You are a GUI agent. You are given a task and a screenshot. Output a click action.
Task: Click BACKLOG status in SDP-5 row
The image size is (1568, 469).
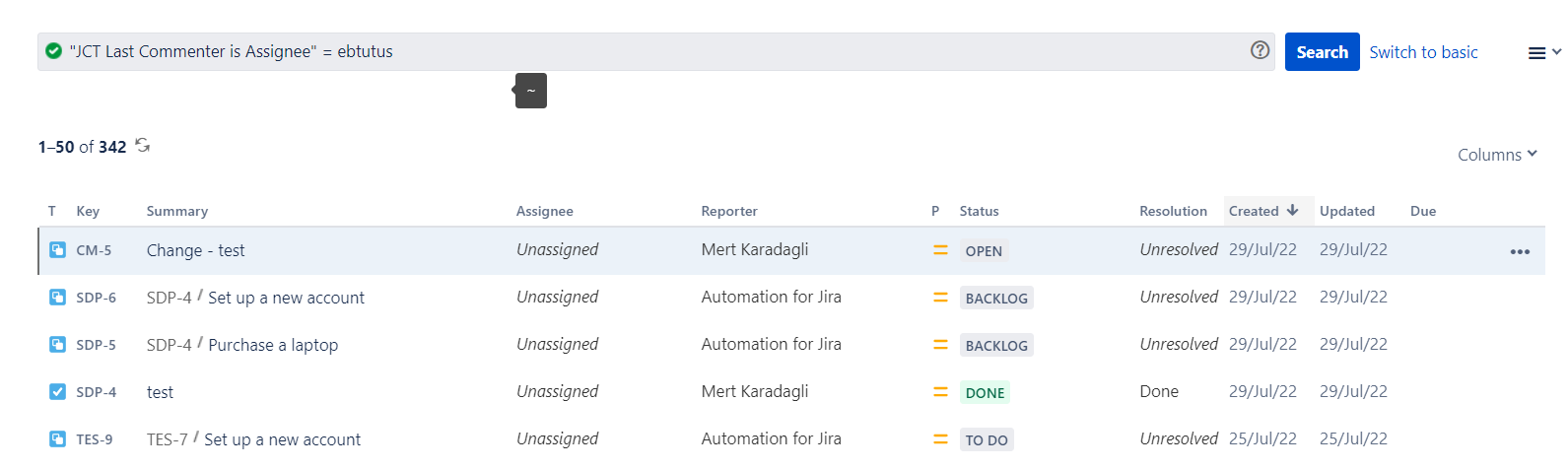point(996,346)
